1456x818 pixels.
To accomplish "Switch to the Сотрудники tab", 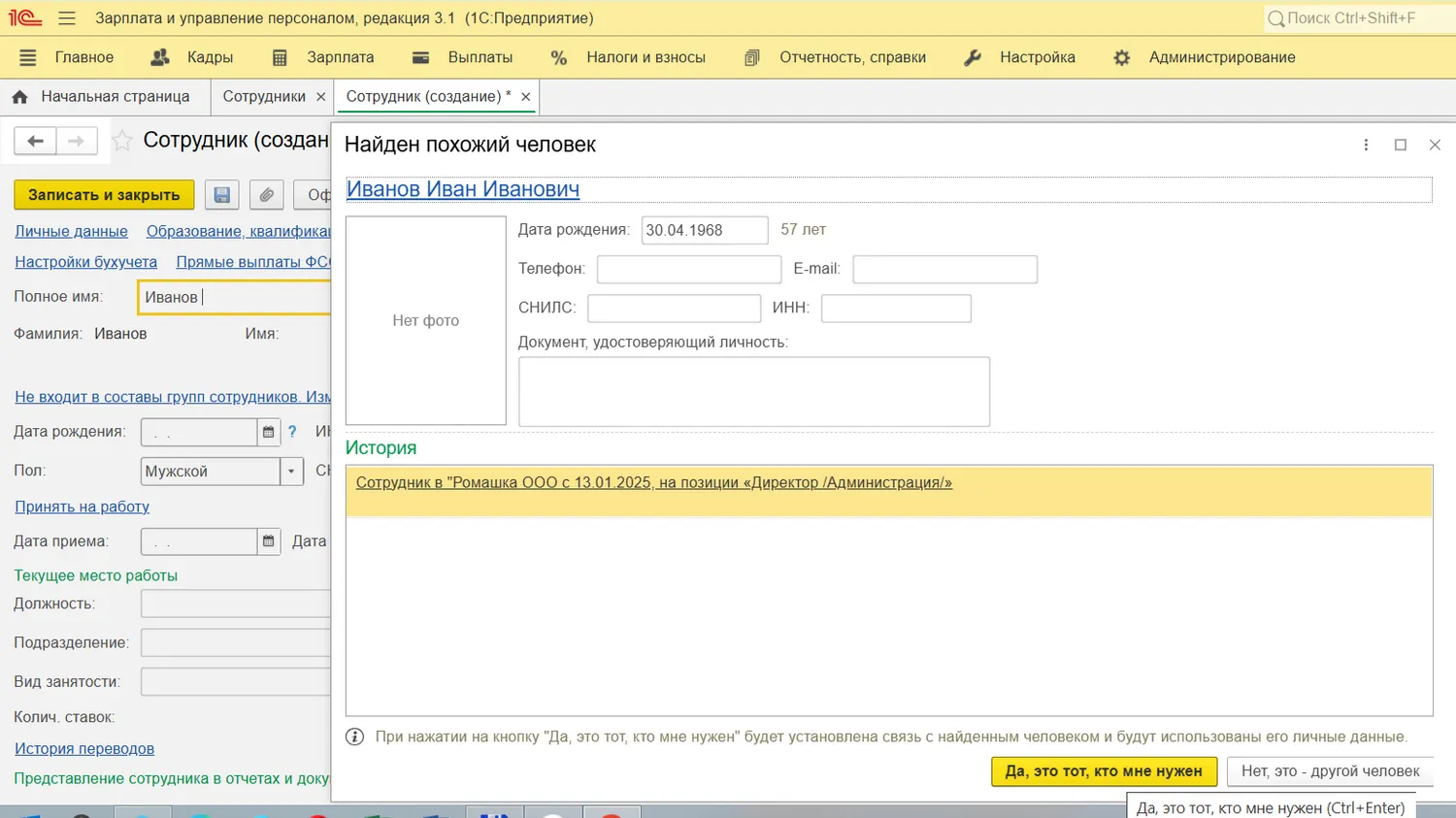I will point(264,96).
